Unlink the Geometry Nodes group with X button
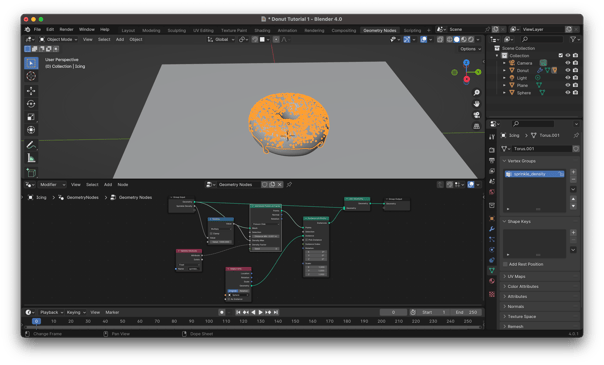604x365 pixels. point(280,185)
